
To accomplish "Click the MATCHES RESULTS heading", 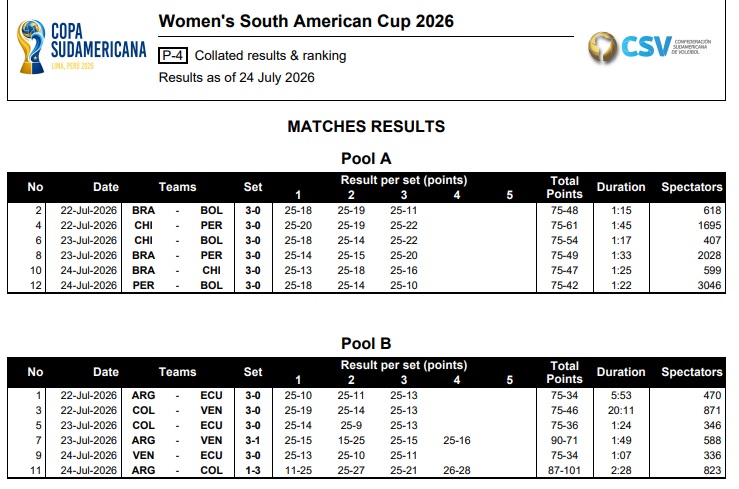I will tap(366, 126).
